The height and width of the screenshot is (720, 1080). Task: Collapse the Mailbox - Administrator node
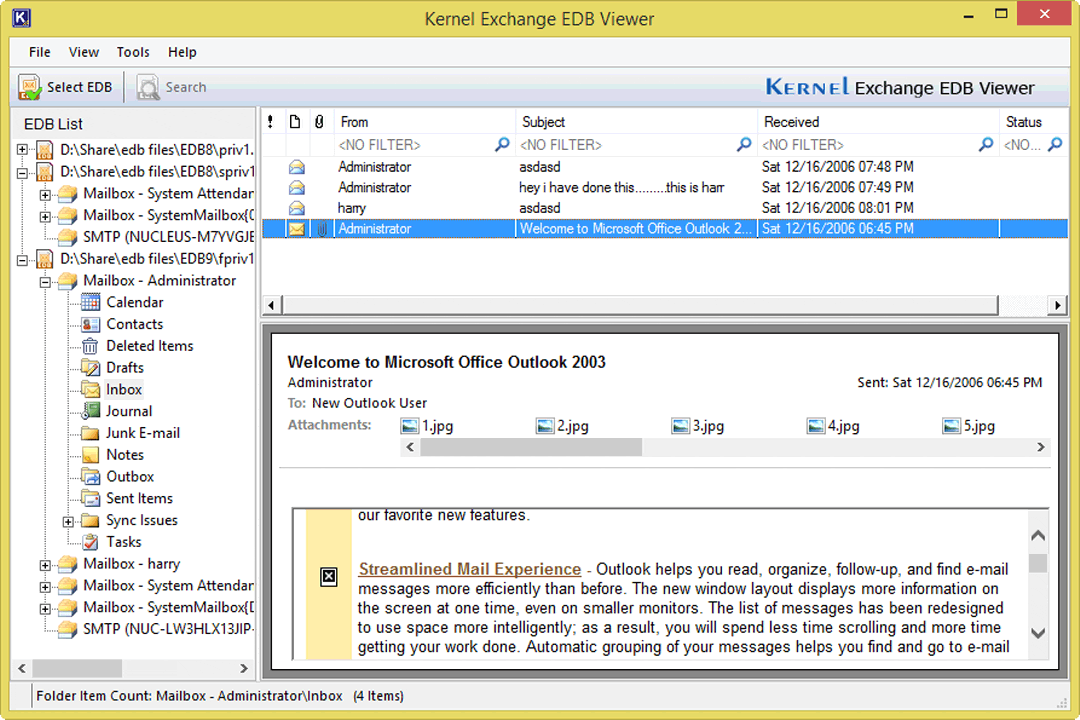tap(44, 280)
